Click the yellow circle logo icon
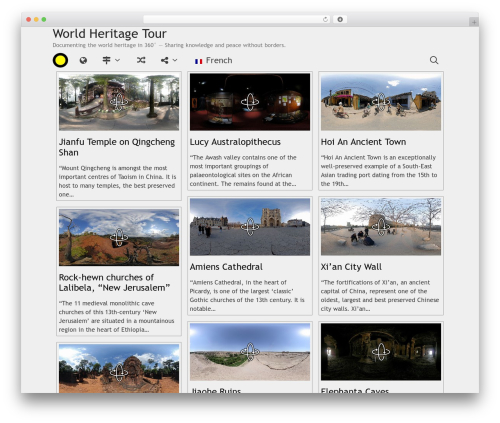 tap(60, 60)
